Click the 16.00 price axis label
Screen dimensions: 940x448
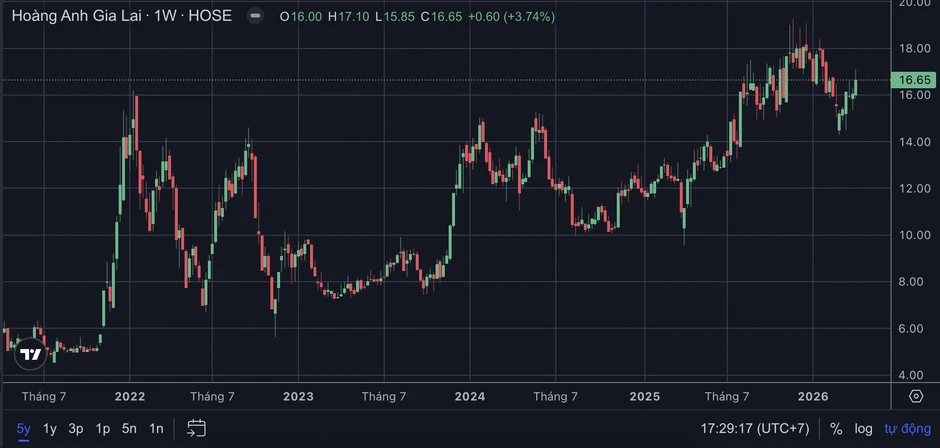[x=914, y=95]
